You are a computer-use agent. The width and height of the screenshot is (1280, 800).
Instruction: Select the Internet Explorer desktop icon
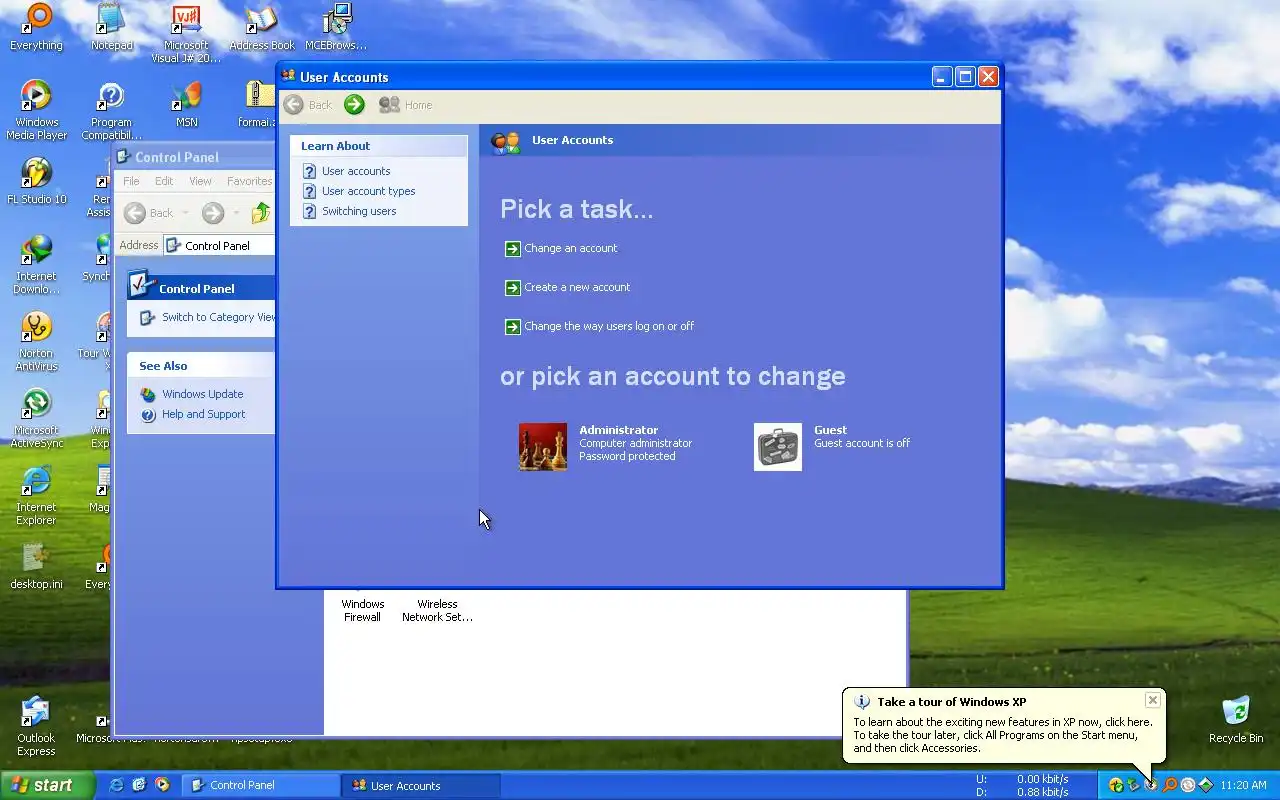[x=36, y=495]
